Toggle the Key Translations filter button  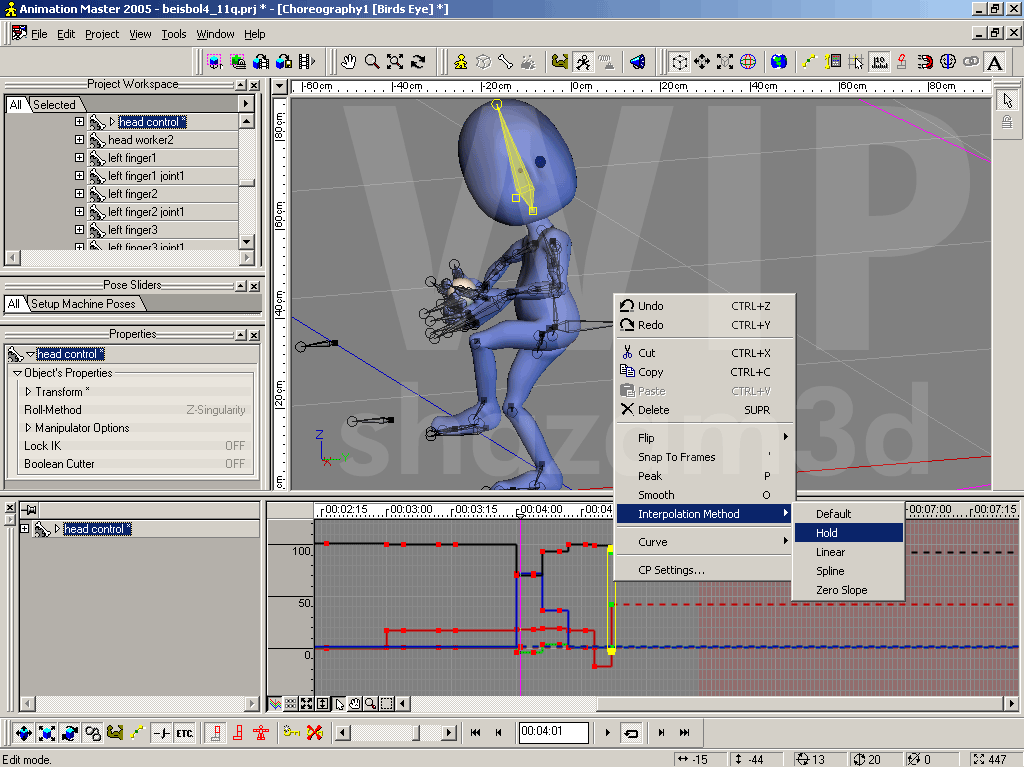tap(24, 733)
